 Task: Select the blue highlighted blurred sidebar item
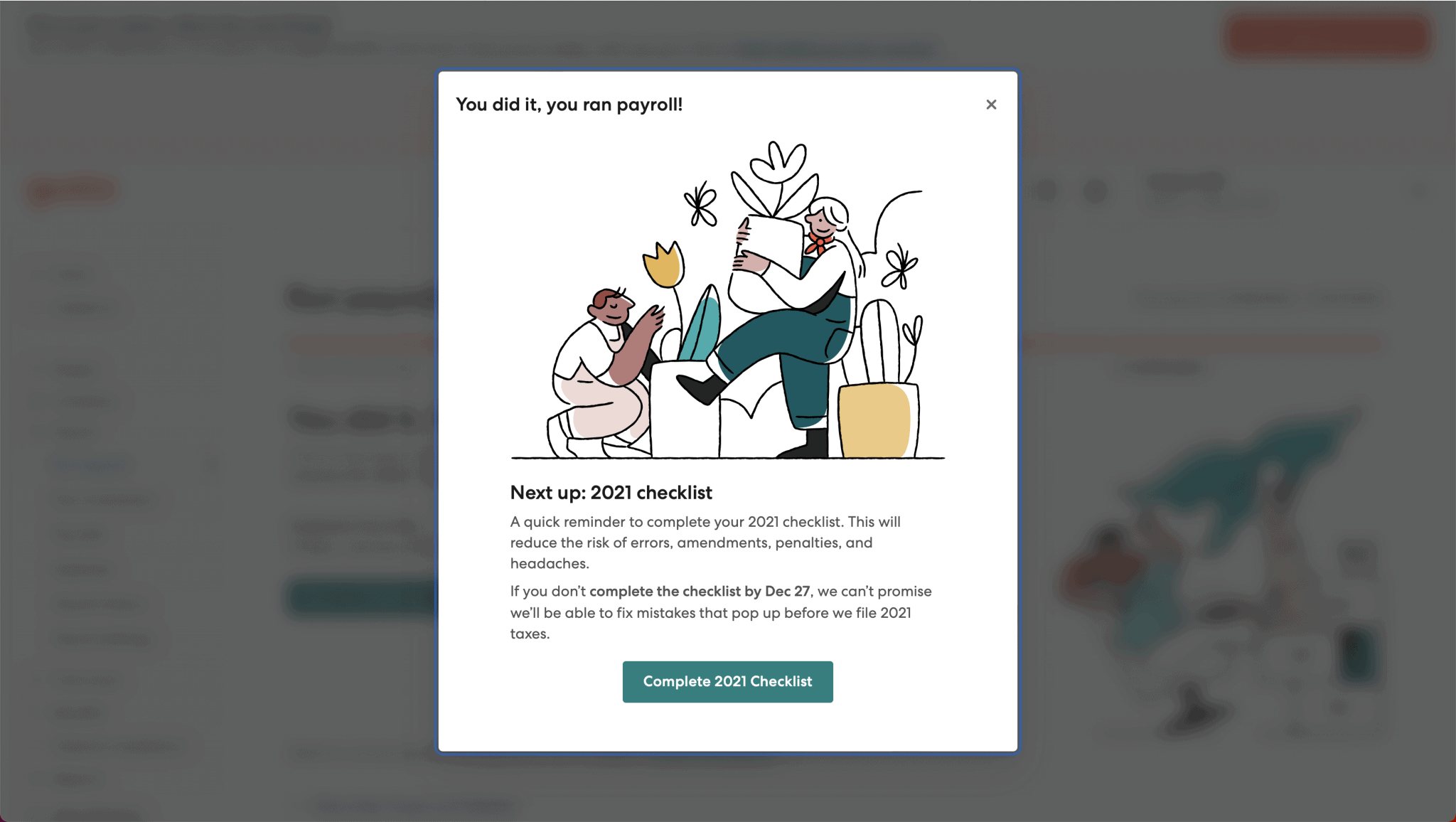91,465
